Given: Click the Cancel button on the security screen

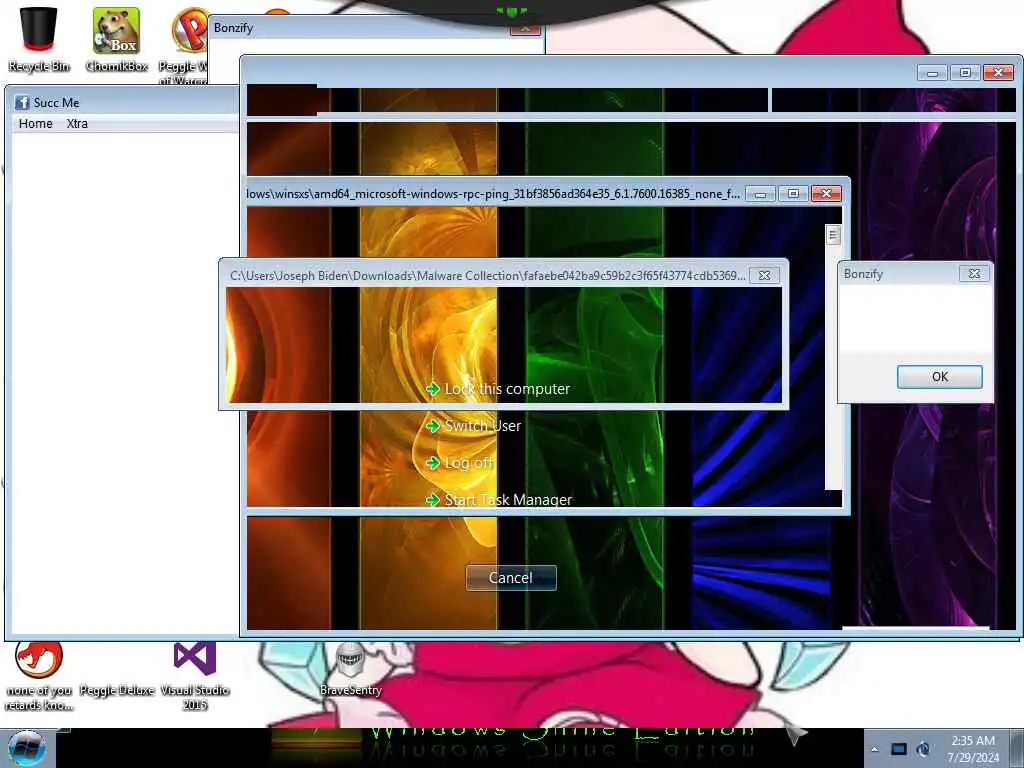Looking at the screenshot, I should click(511, 578).
